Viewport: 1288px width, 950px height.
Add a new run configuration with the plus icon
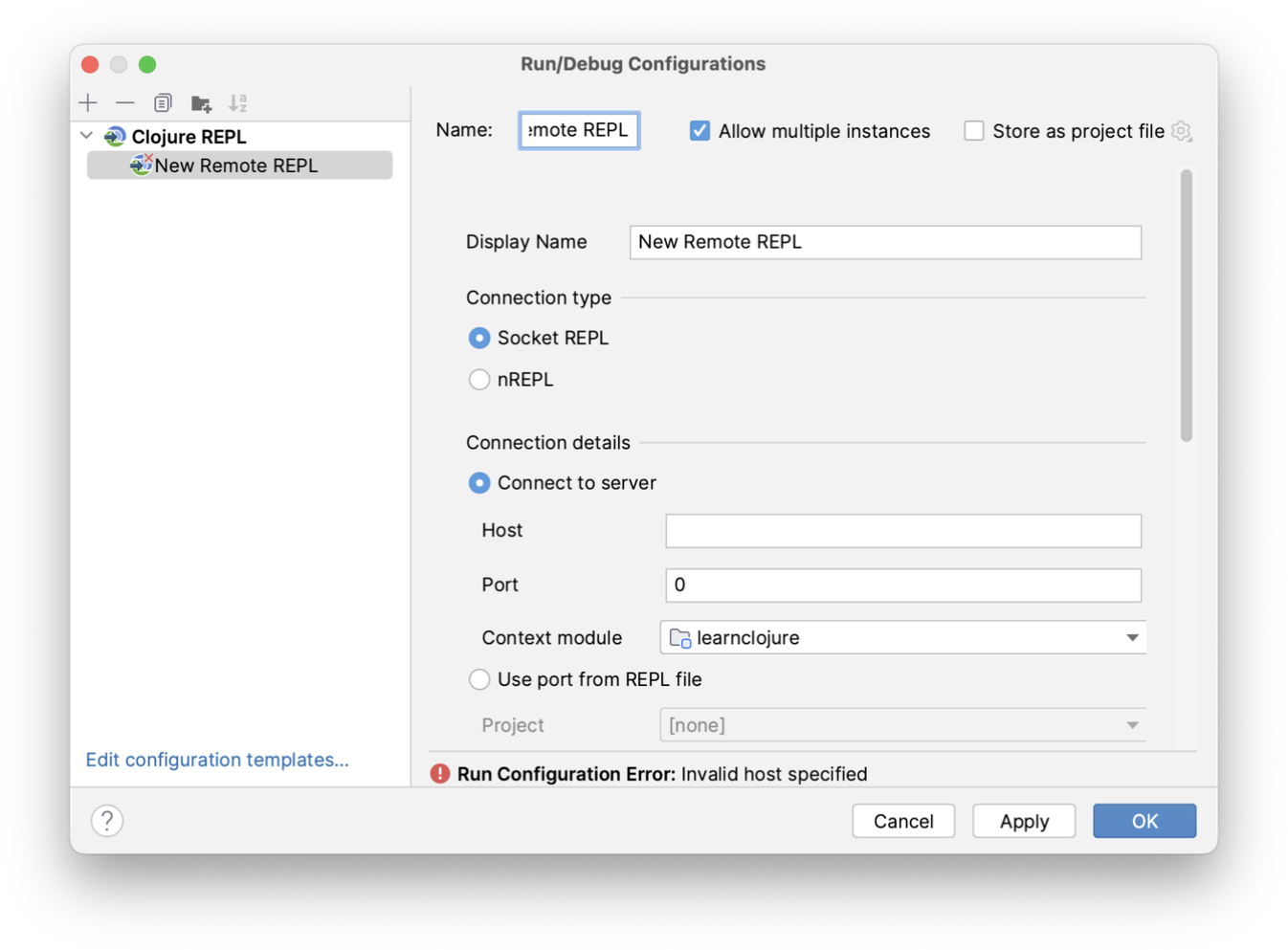[x=88, y=102]
